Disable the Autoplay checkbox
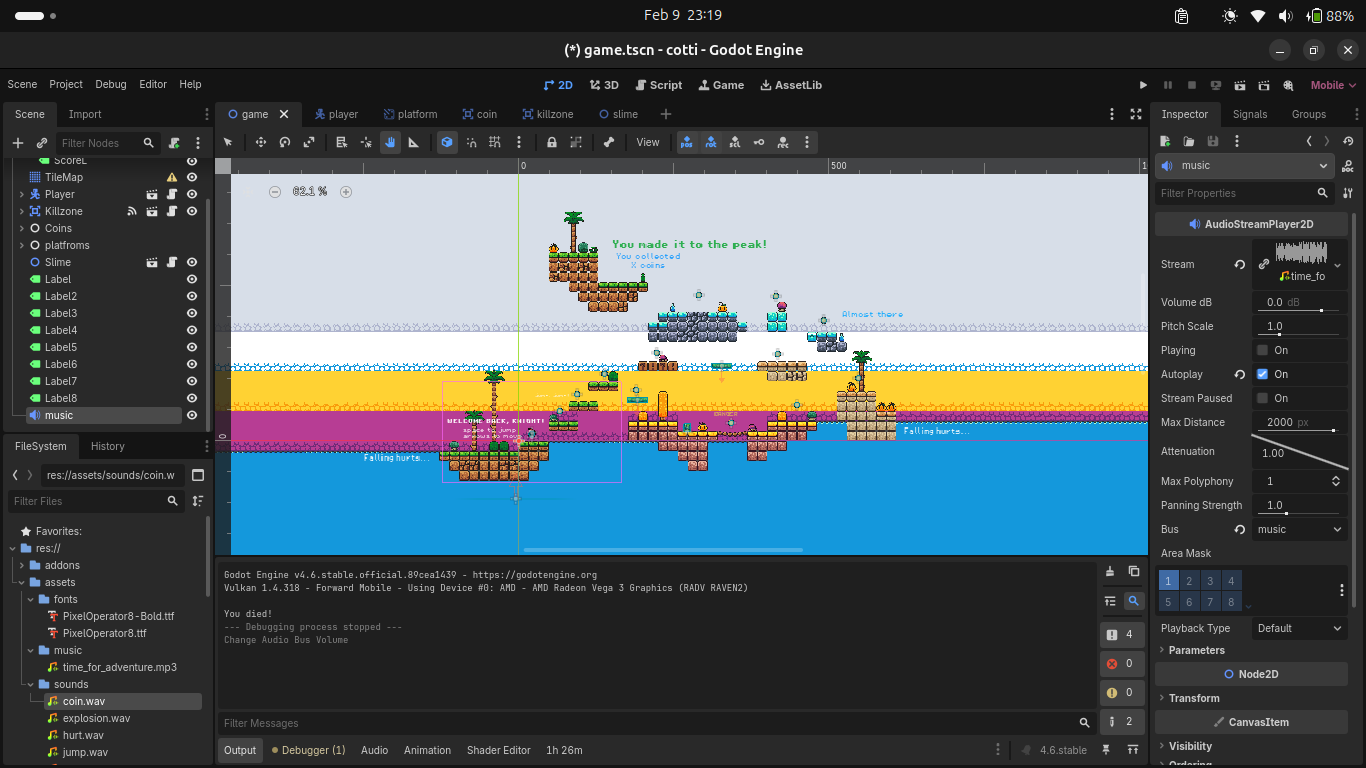 (x=1262, y=374)
